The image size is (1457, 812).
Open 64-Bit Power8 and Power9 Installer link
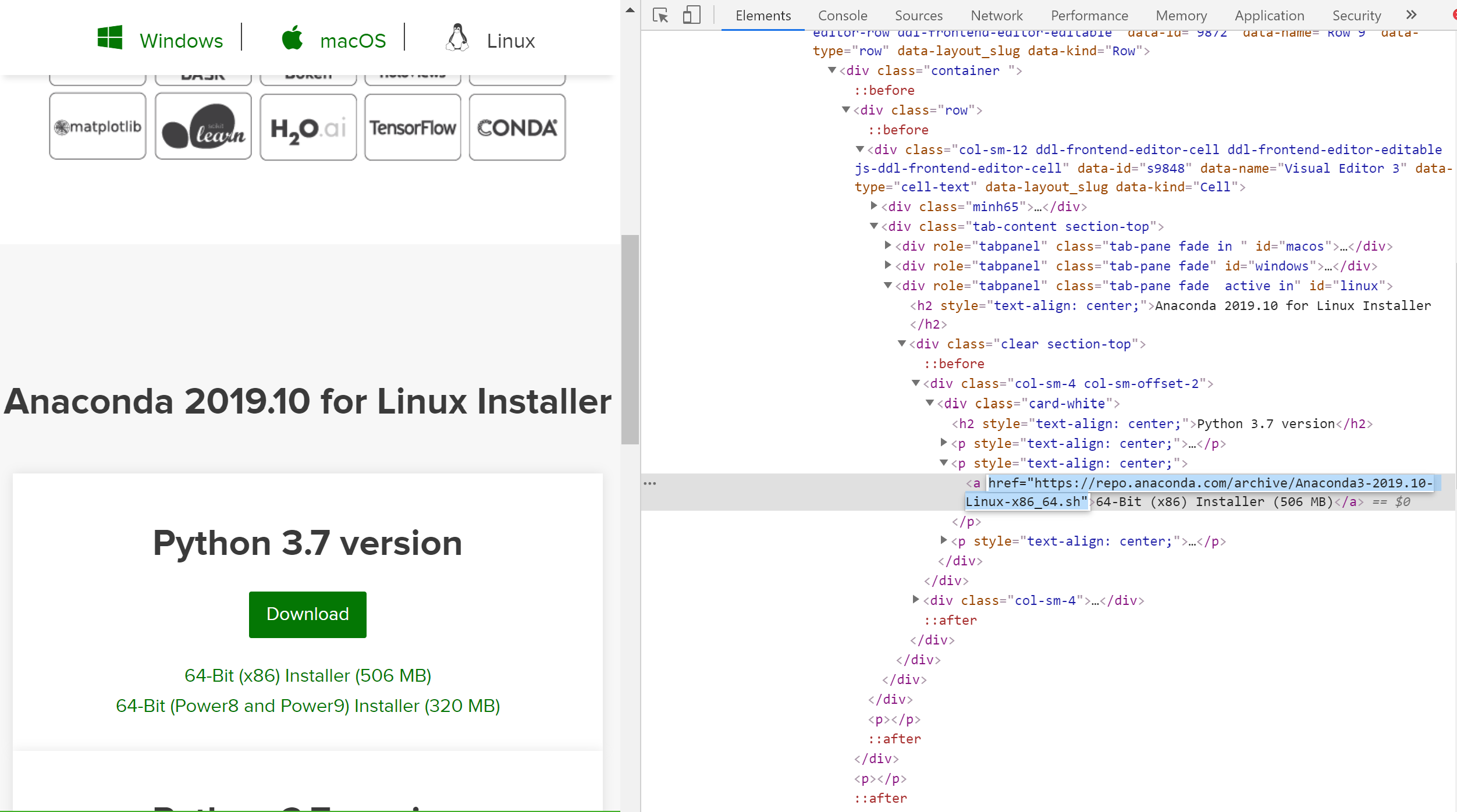(308, 706)
